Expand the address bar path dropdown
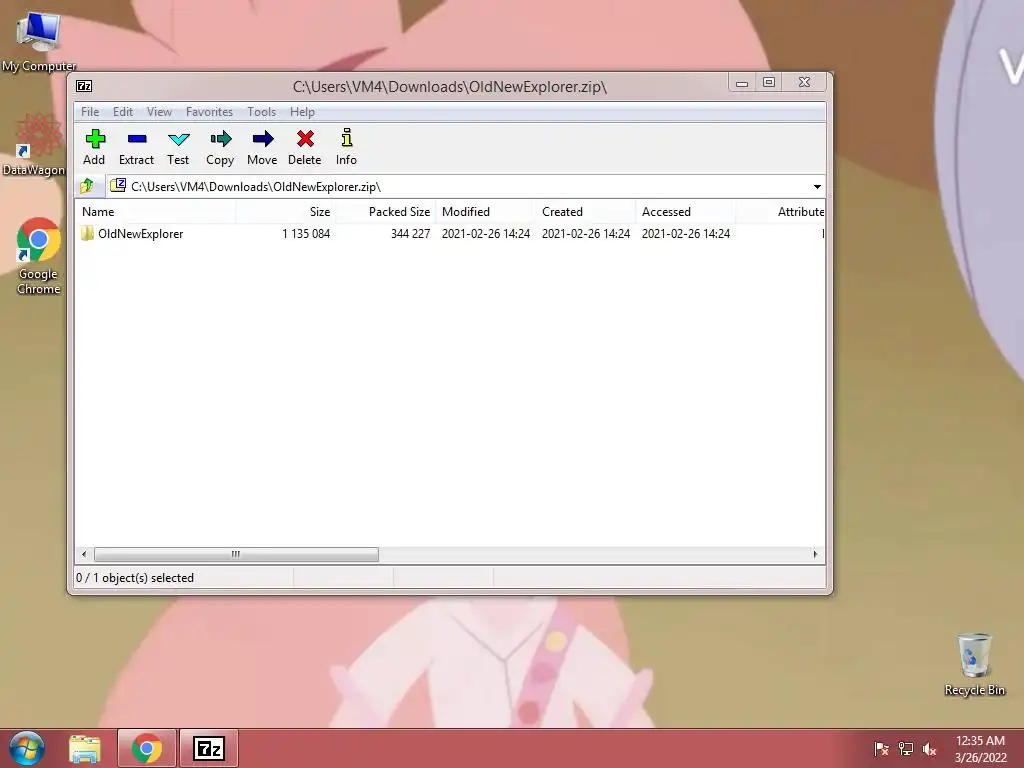The image size is (1024, 768). (817, 187)
